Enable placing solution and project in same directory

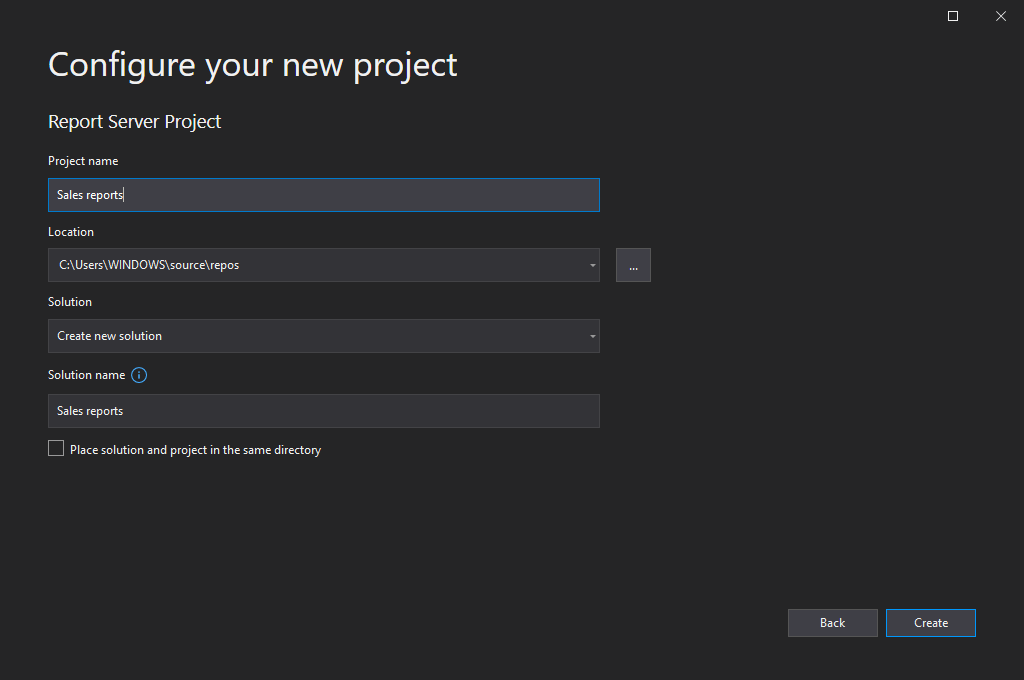click(56, 449)
